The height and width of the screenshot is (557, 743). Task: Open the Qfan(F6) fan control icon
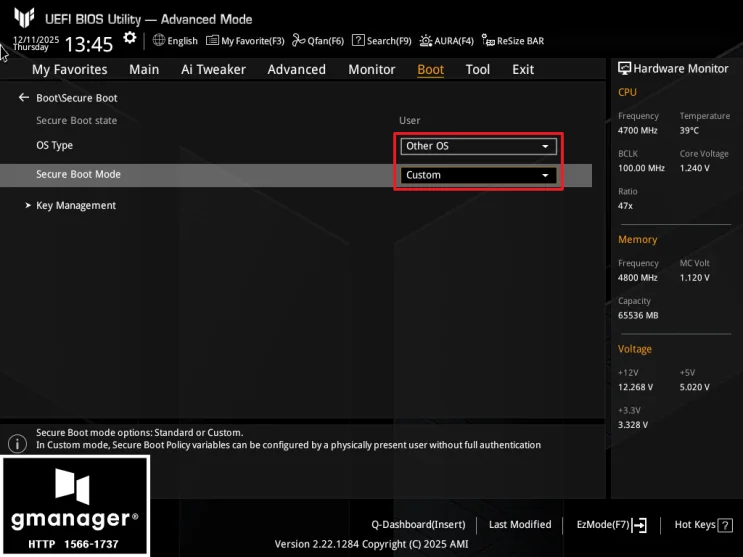coord(299,40)
